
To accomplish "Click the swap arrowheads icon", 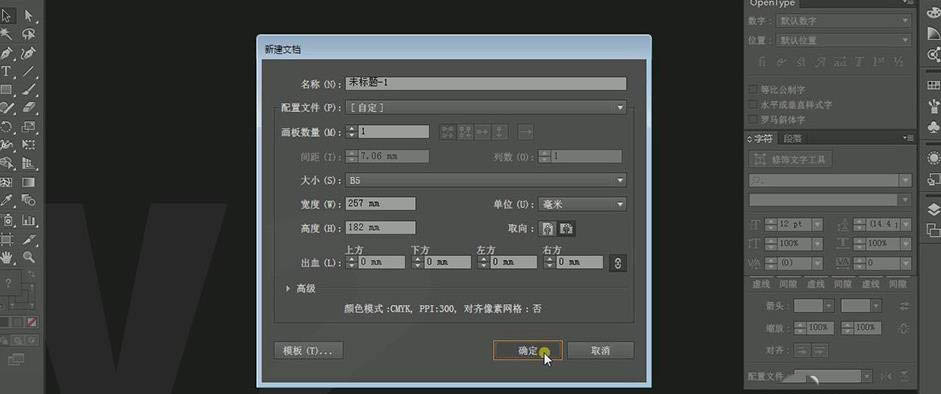I will pyautogui.click(x=904, y=306).
